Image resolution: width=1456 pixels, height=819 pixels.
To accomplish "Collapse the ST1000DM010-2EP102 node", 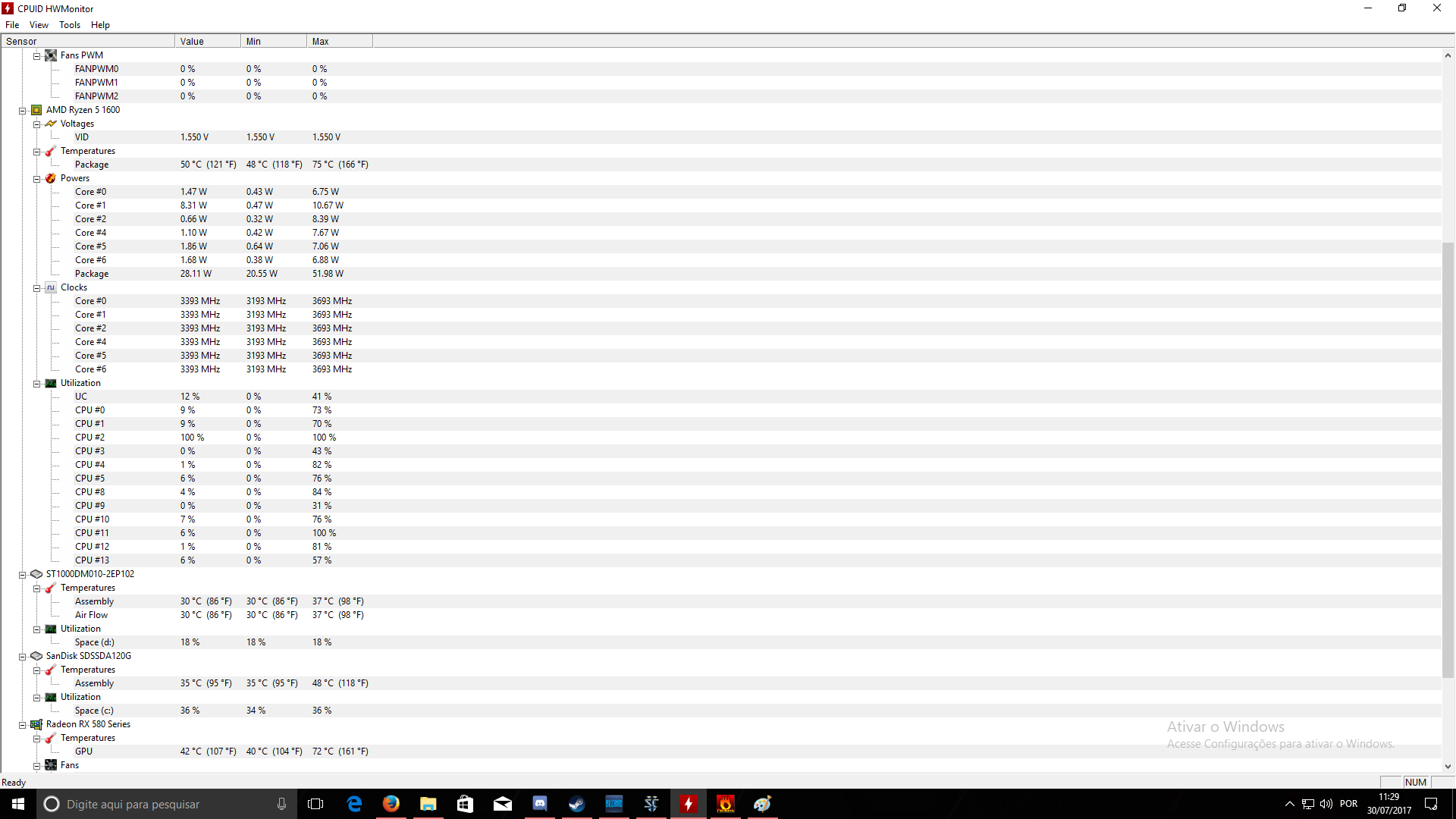I will coord(23,575).
